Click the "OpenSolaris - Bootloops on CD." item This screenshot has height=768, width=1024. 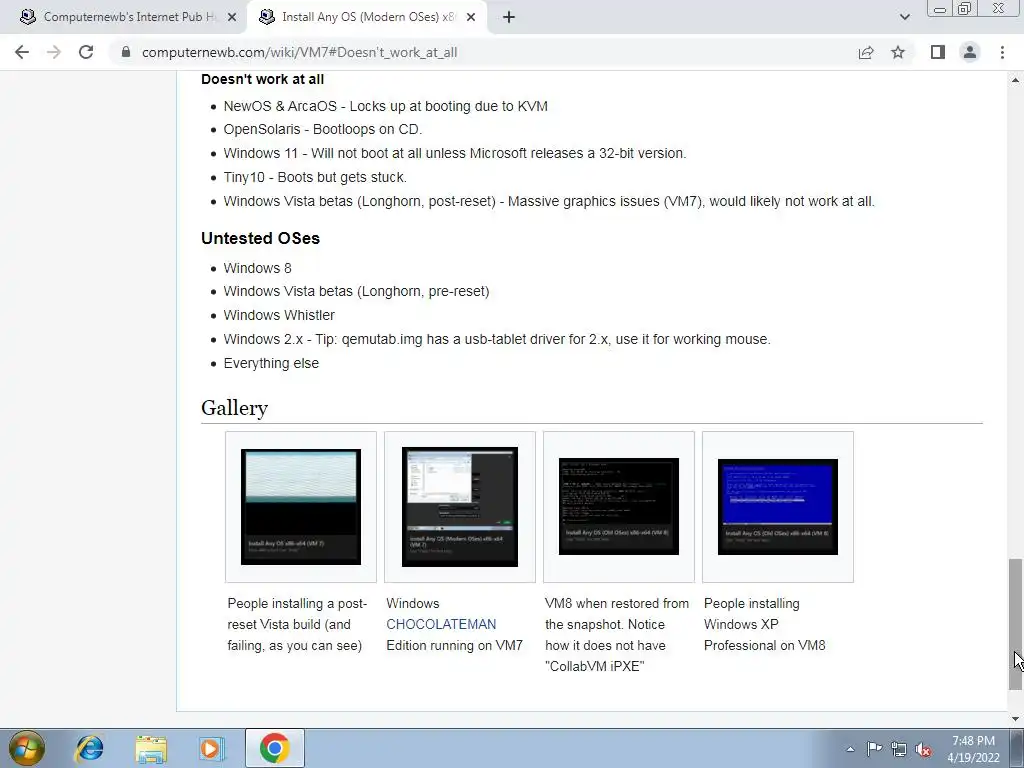323,129
